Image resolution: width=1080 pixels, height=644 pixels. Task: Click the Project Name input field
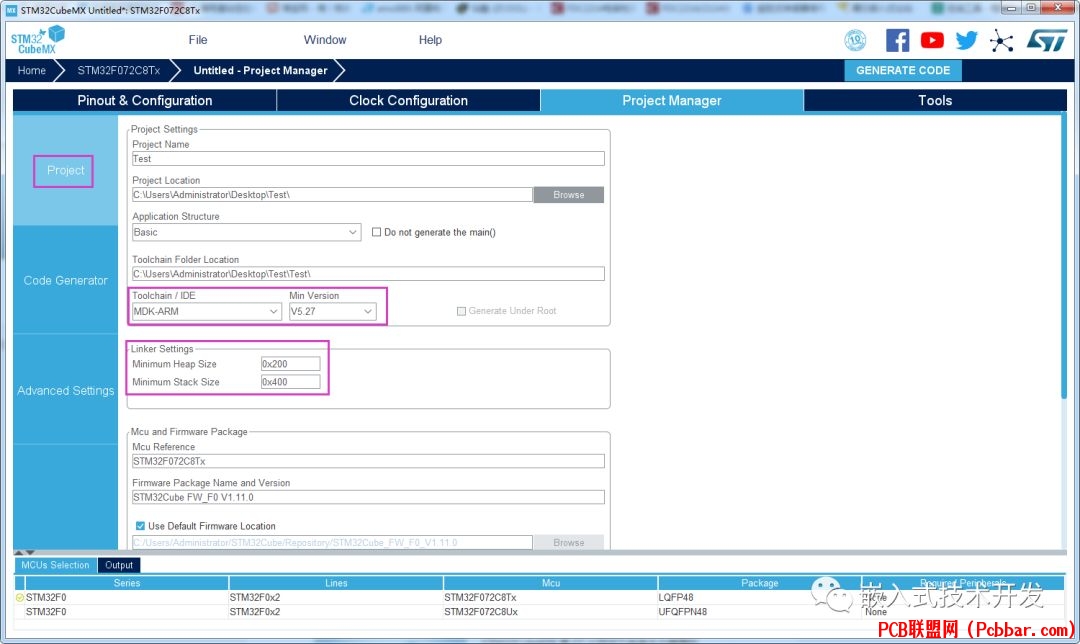click(368, 158)
